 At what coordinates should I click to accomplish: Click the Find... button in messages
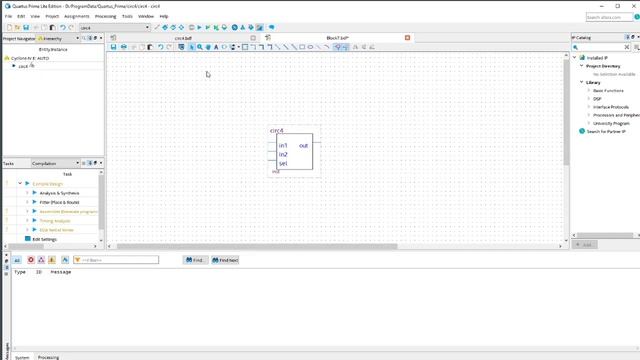tap(196, 260)
